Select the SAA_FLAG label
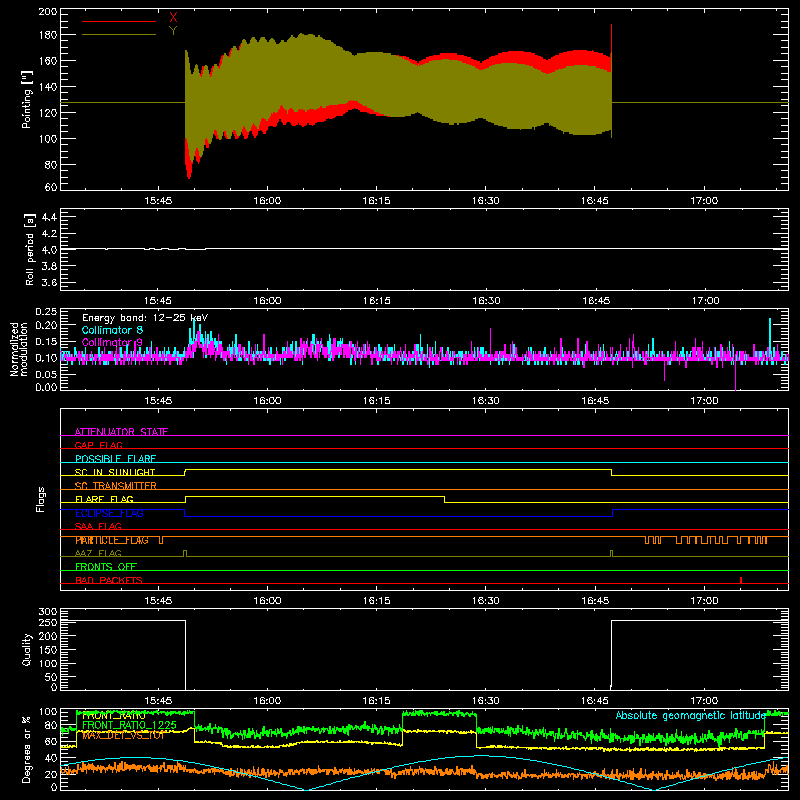This screenshot has height=800, width=800. (x=98, y=526)
